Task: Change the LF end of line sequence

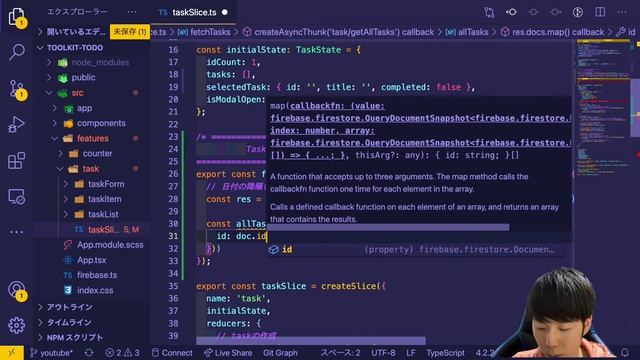Action: (x=411, y=353)
